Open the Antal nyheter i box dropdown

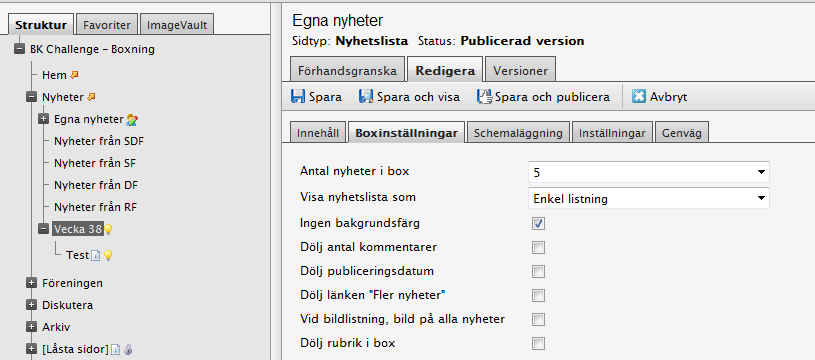(x=648, y=172)
